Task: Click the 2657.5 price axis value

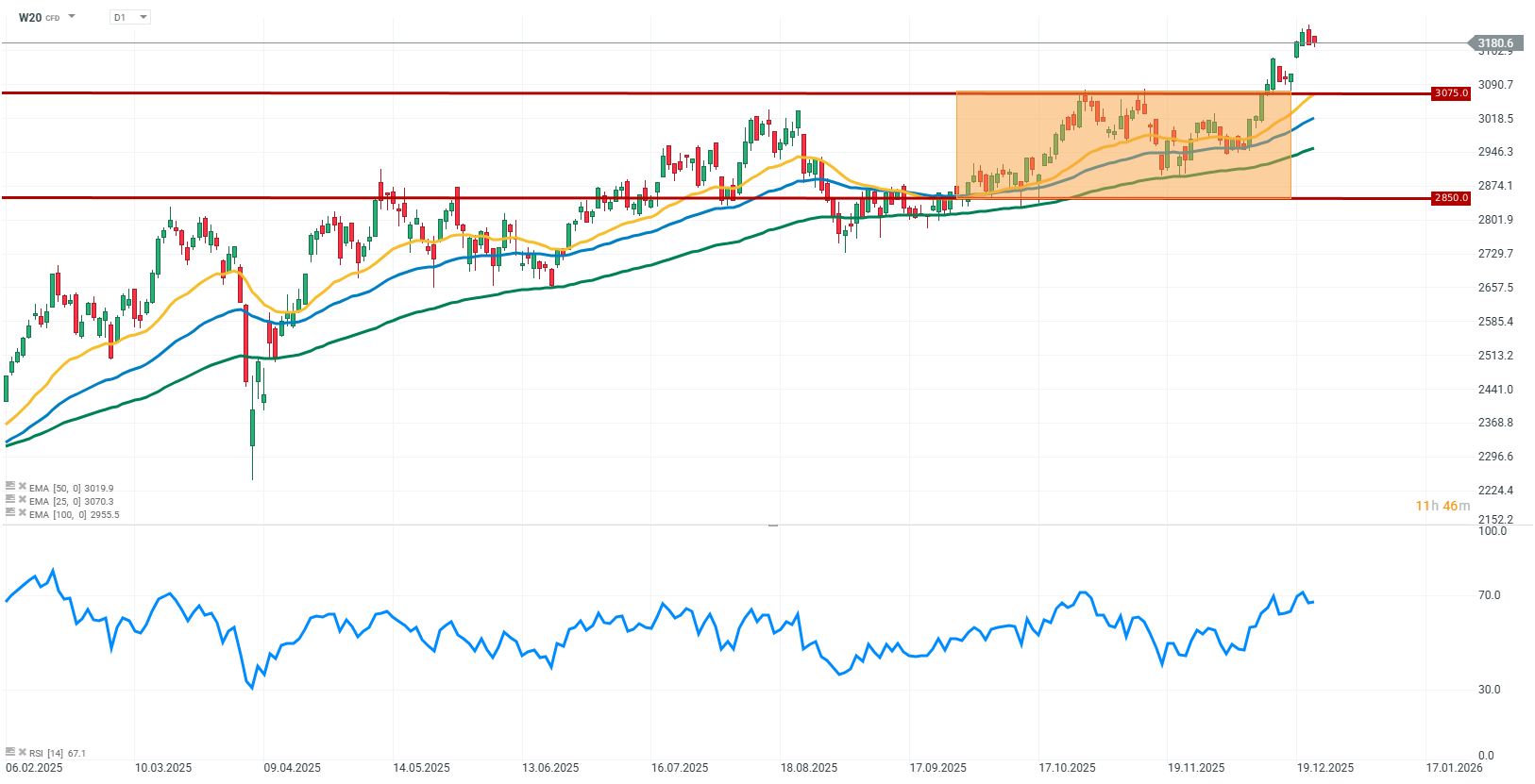Action: tap(1495, 288)
